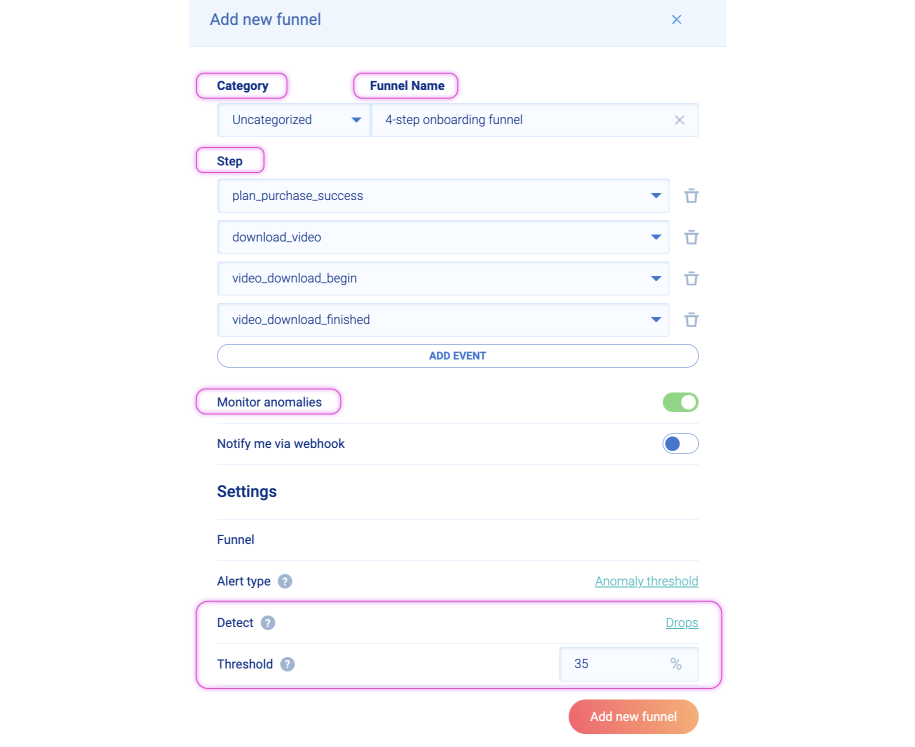Image resolution: width=915 pixels, height=747 pixels.
Task: Click the Drops detect link
Action: click(682, 623)
